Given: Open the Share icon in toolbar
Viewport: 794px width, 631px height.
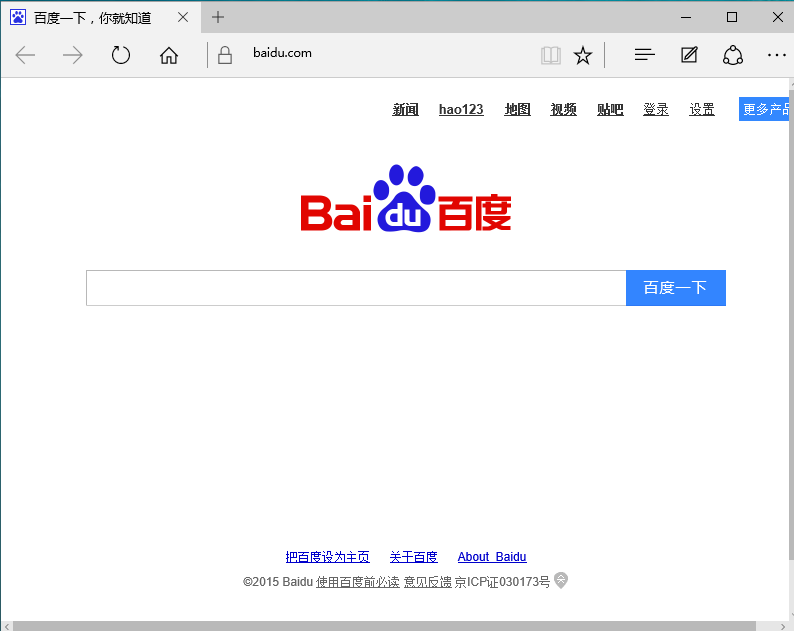Looking at the screenshot, I should click(x=733, y=55).
